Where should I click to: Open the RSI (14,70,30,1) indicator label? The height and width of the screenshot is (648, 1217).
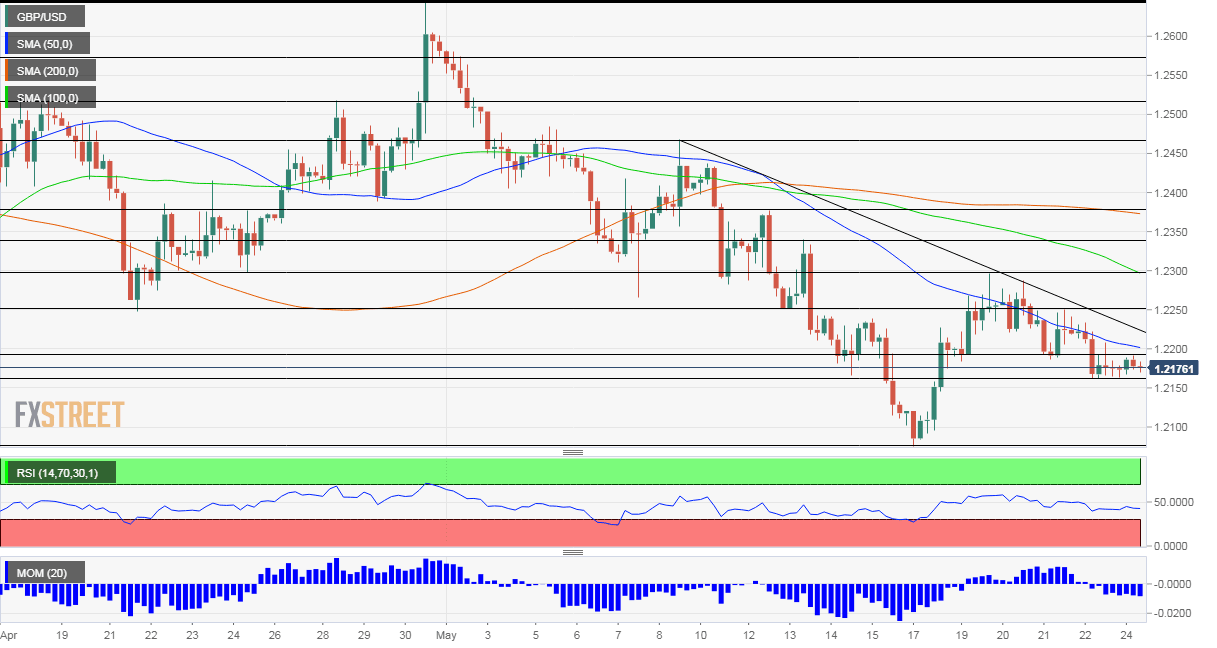pyautogui.click(x=60, y=472)
